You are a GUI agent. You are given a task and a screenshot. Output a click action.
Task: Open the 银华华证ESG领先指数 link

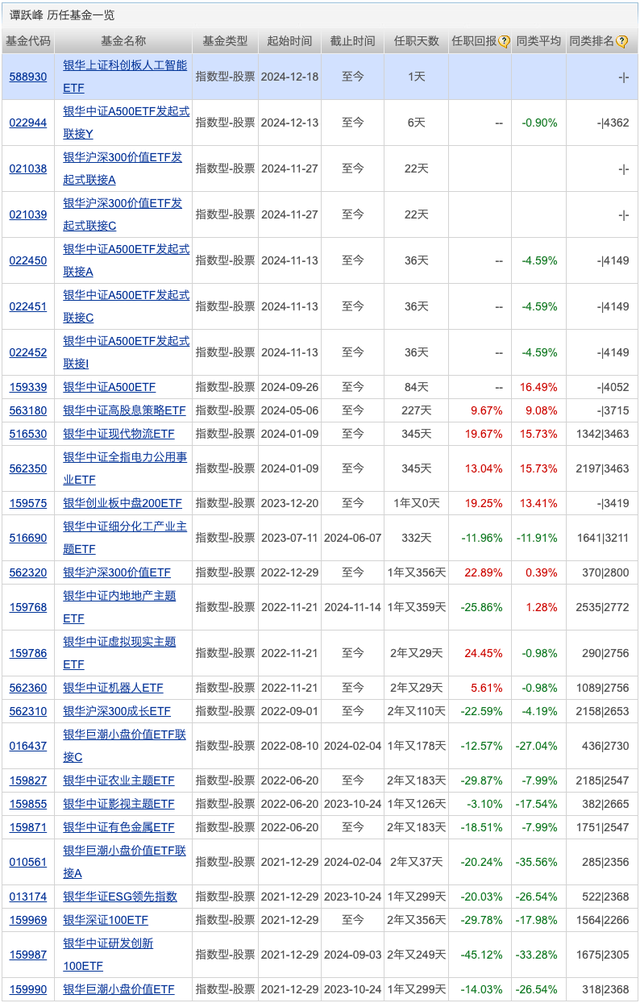pos(120,897)
